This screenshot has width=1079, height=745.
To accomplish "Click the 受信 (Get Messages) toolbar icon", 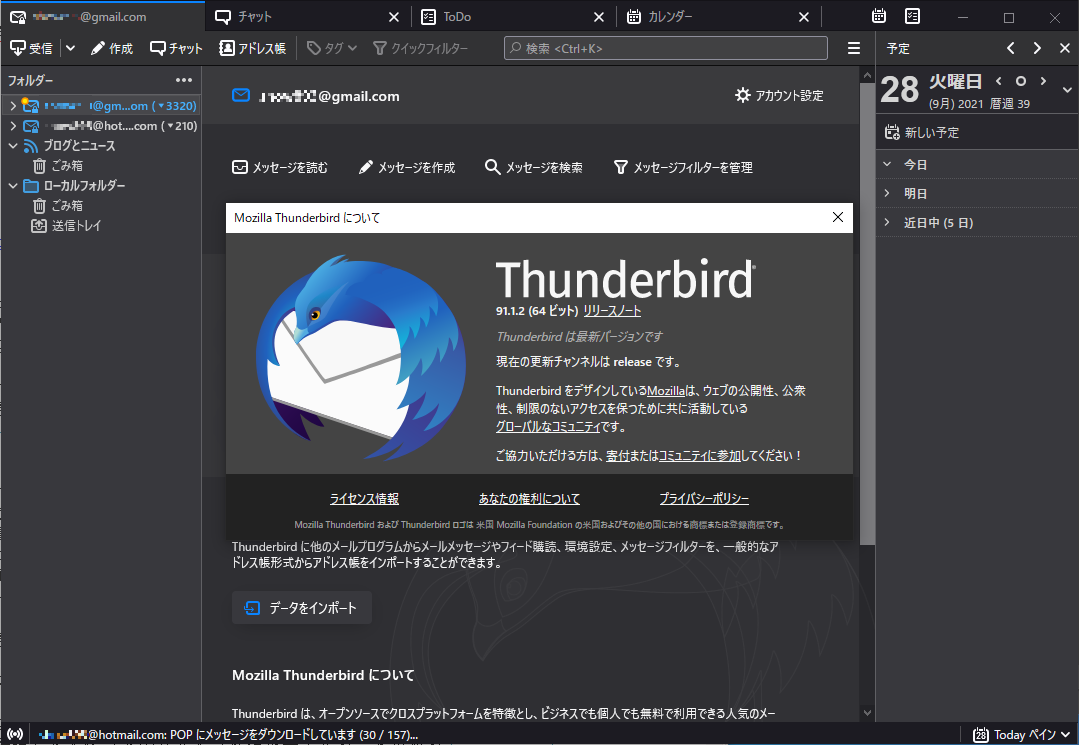I will [27, 47].
